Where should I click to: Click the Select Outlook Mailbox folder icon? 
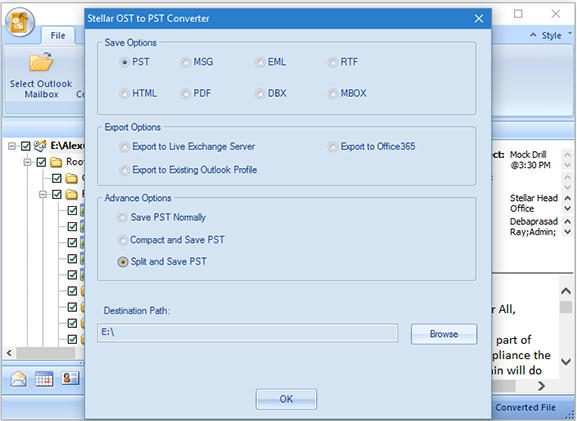pyautogui.click(x=41, y=62)
